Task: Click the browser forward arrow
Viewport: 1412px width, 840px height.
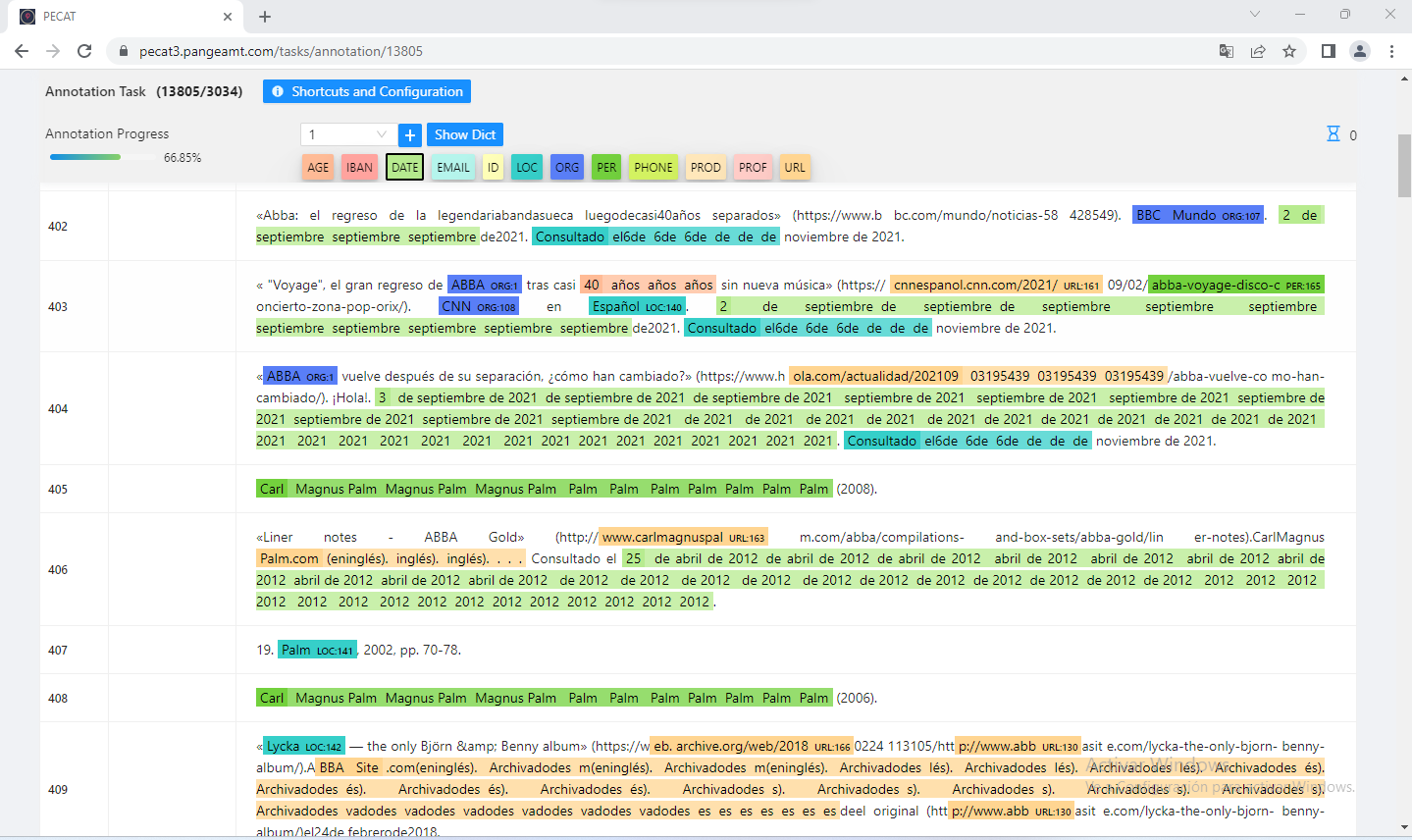Action: point(53,51)
